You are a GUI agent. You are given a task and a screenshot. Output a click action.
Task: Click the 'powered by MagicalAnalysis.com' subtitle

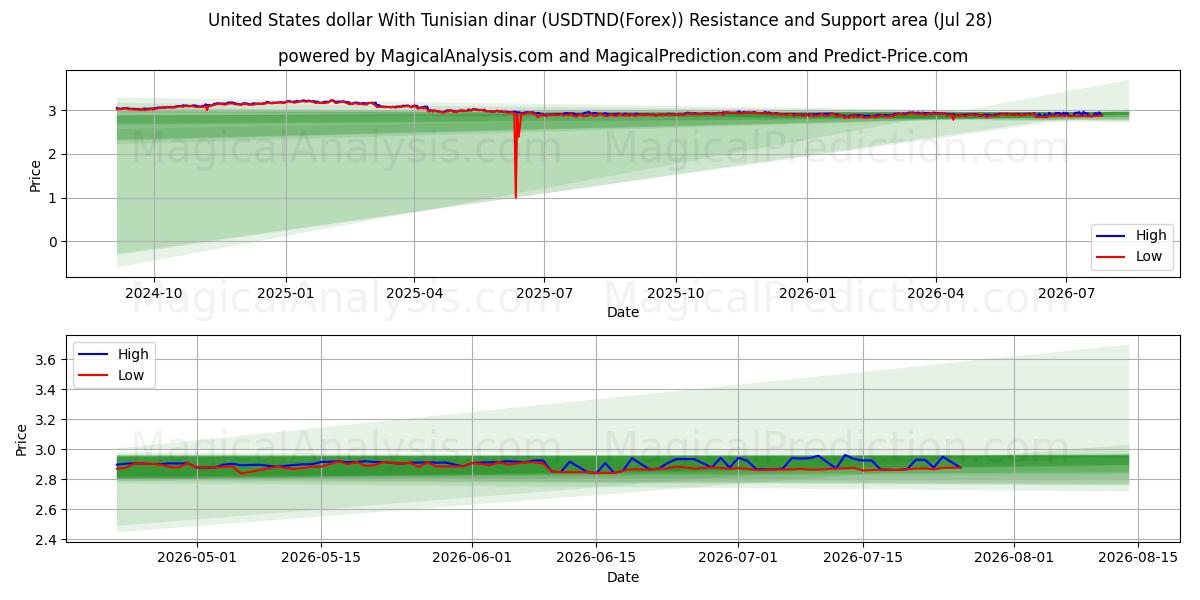[623, 56]
